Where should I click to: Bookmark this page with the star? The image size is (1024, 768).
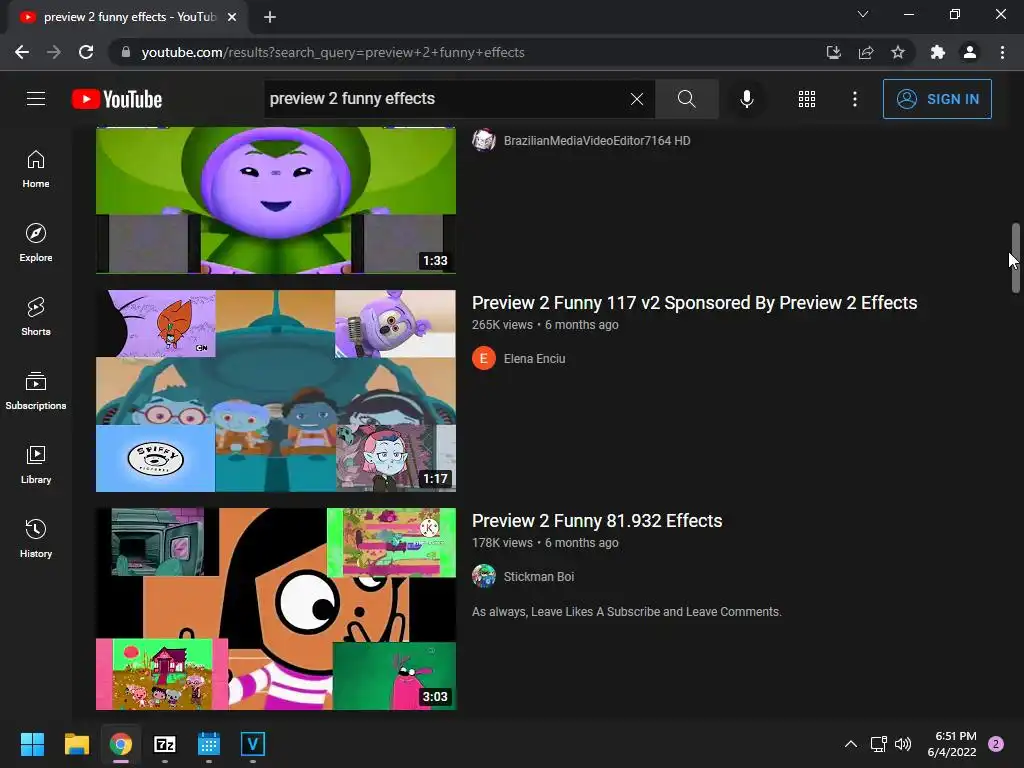point(898,52)
